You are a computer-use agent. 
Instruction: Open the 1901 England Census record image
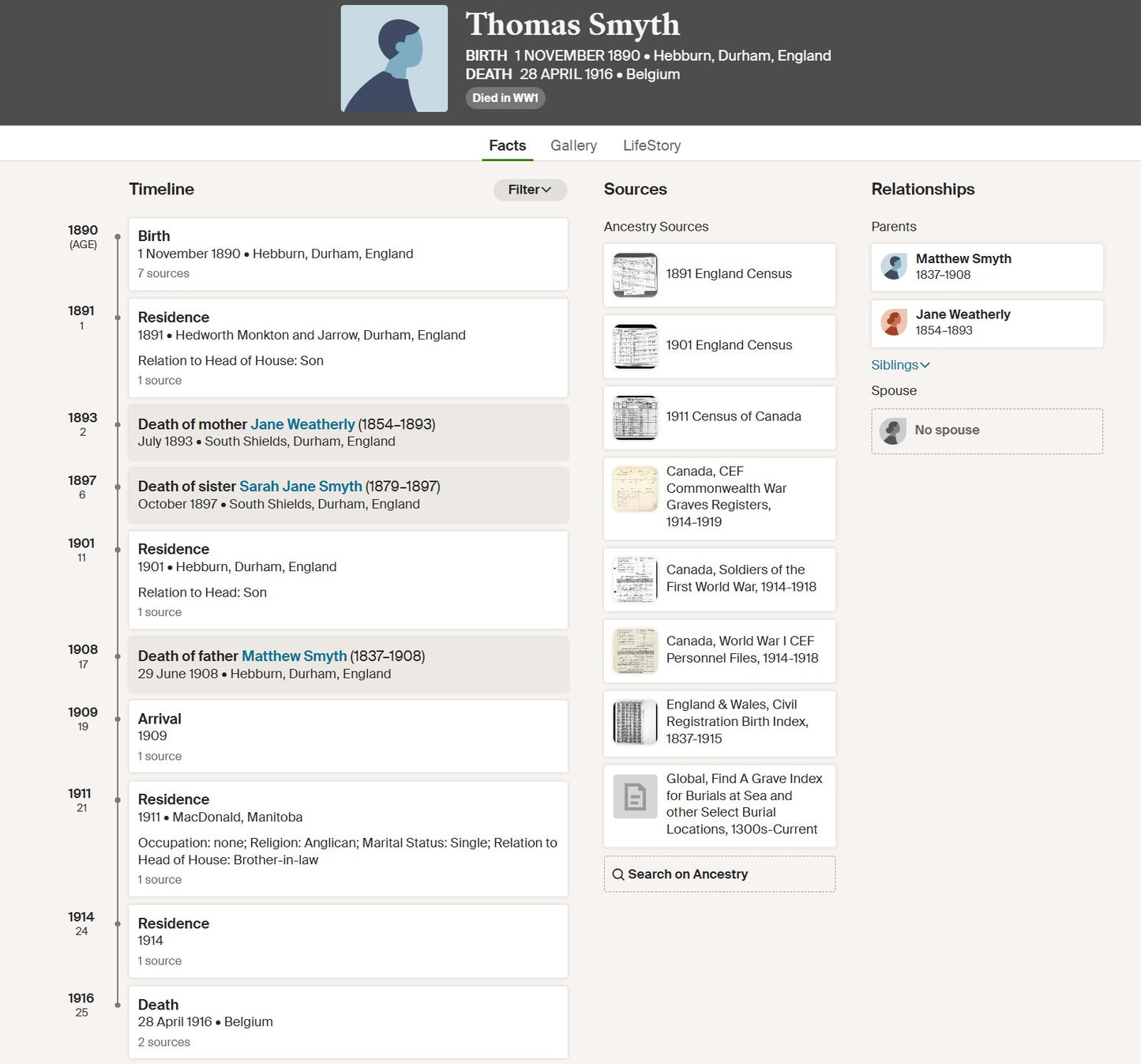tap(635, 346)
